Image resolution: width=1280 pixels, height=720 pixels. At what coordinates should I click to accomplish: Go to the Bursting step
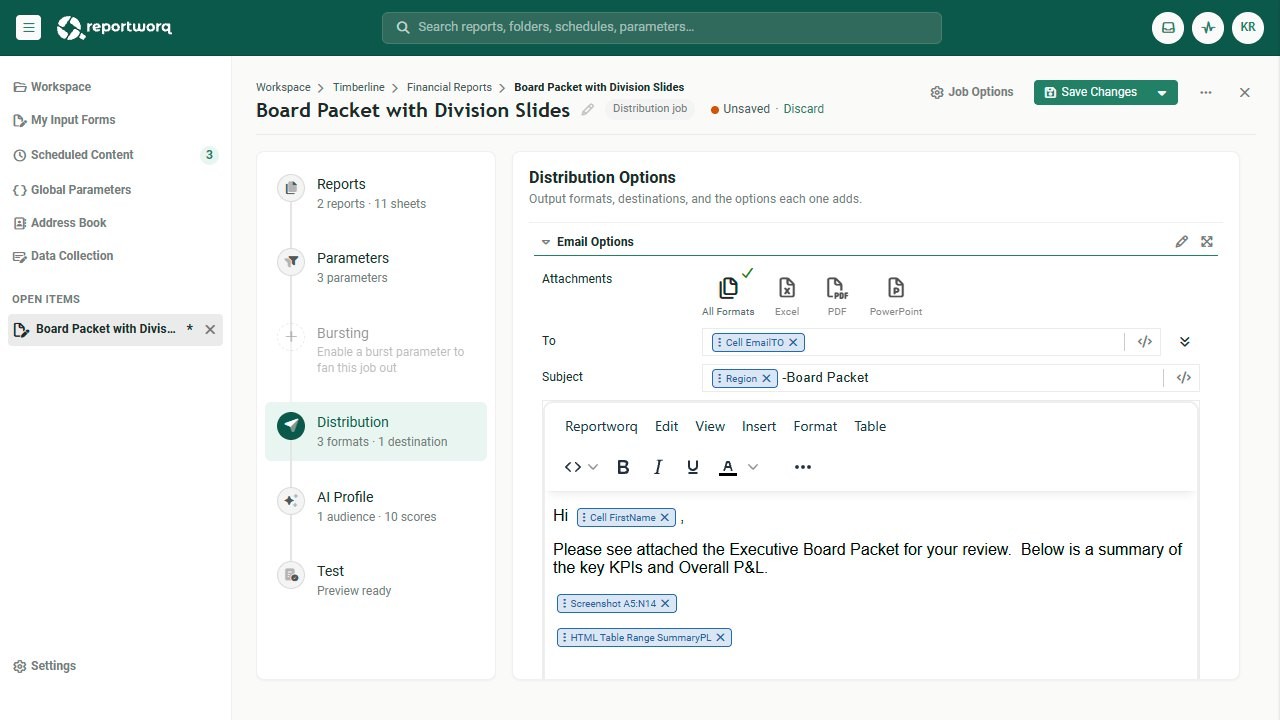click(376, 349)
